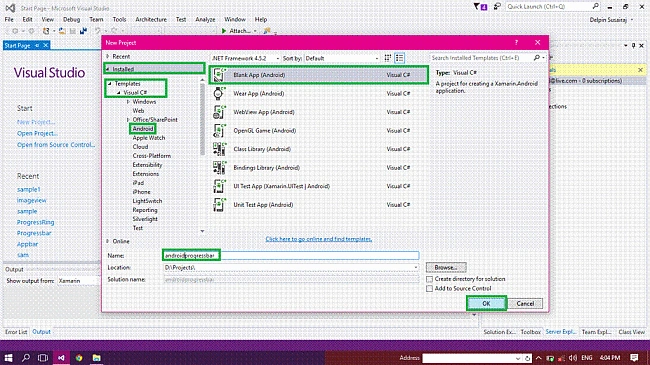This screenshot has height=365, width=650.
Task: Open Chrome from taskbar
Action: coord(79,358)
